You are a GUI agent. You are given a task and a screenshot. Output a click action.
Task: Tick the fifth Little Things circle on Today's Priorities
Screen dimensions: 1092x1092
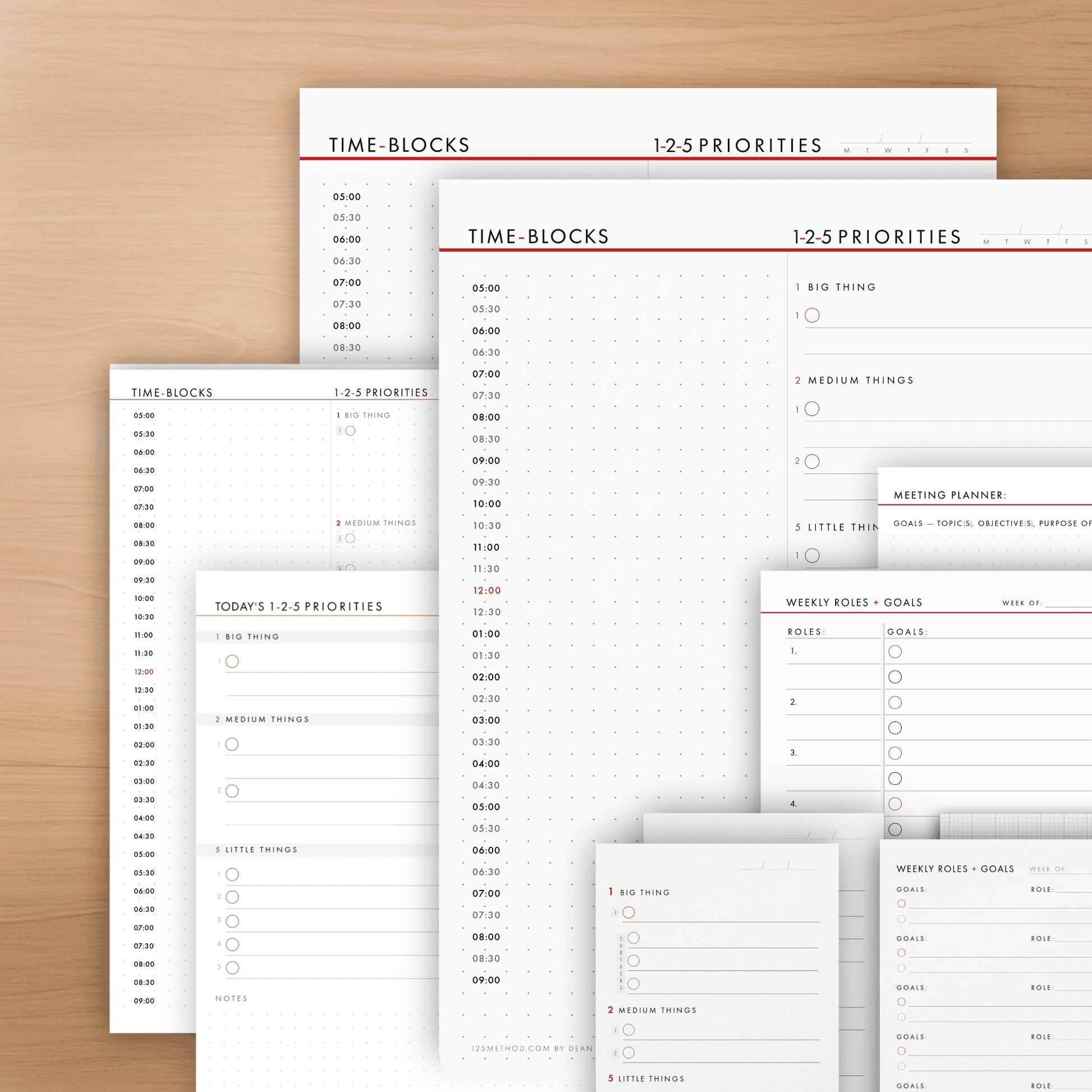tap(232, 967)
